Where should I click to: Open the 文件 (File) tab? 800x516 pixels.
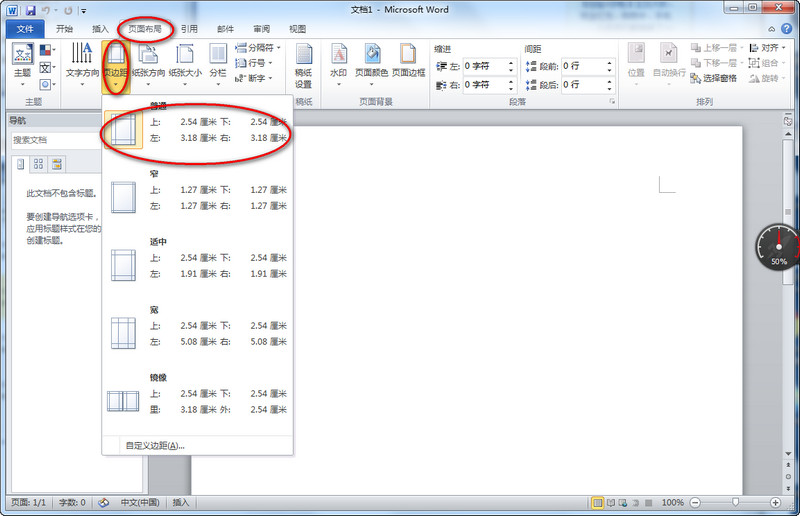pyautogui.click(x=25, y=29)
